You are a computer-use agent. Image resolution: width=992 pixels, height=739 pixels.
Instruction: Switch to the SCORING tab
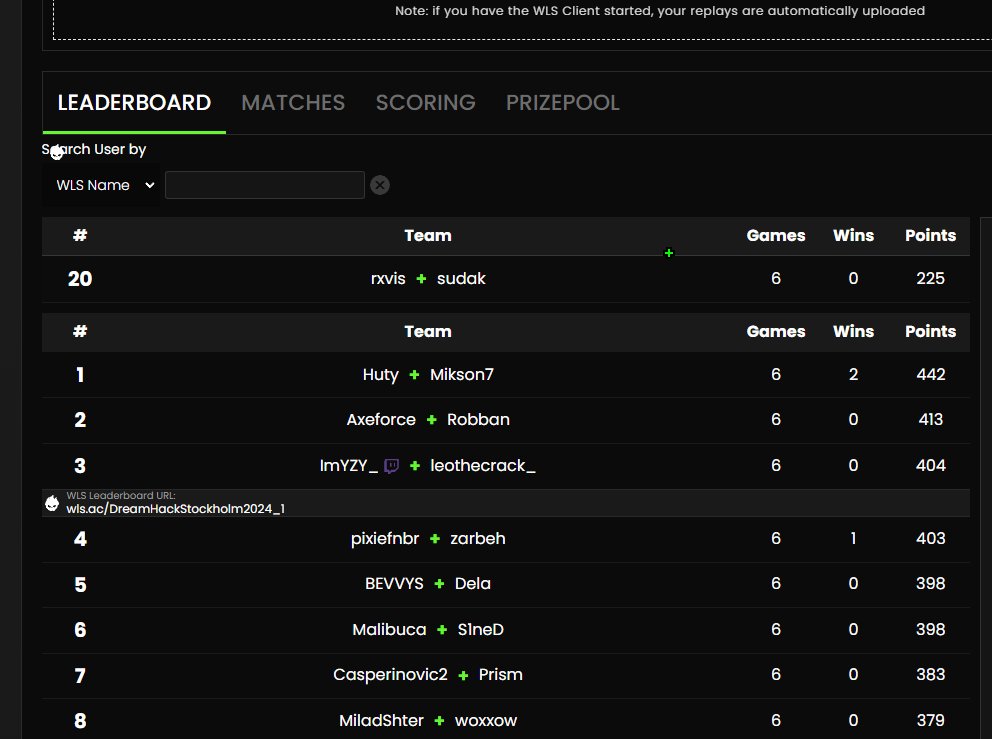425,102
